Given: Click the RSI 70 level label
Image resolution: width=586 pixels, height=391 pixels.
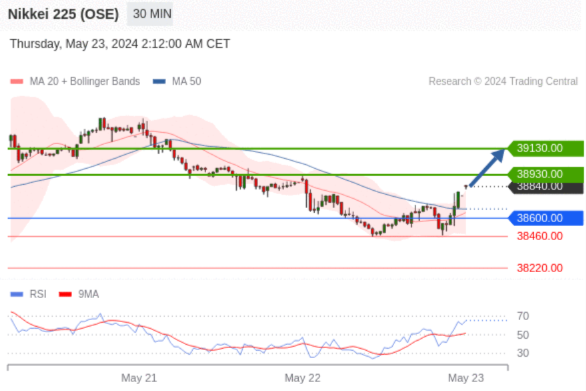Looking at the screenshot, I should click(x=523, y=316).
